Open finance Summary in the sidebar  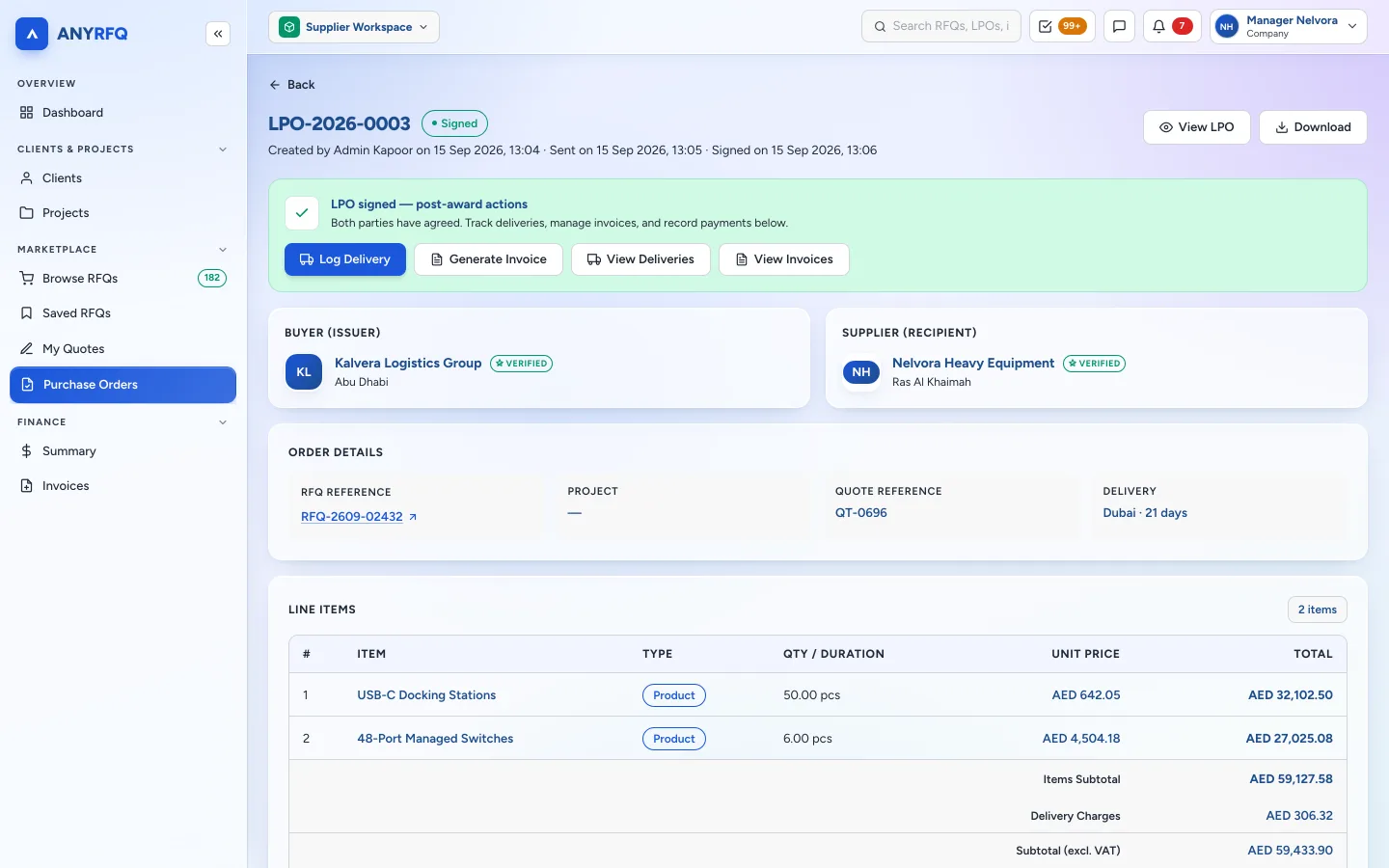123,451
